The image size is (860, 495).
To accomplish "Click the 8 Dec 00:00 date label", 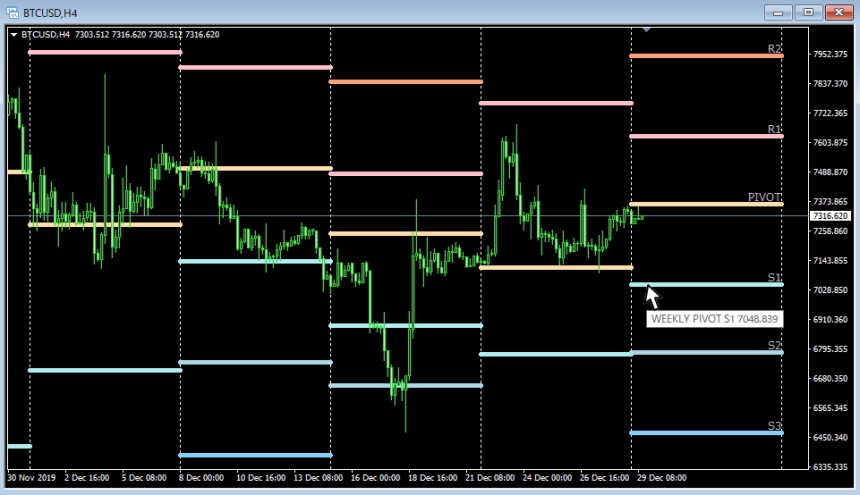I will [201, 477].
